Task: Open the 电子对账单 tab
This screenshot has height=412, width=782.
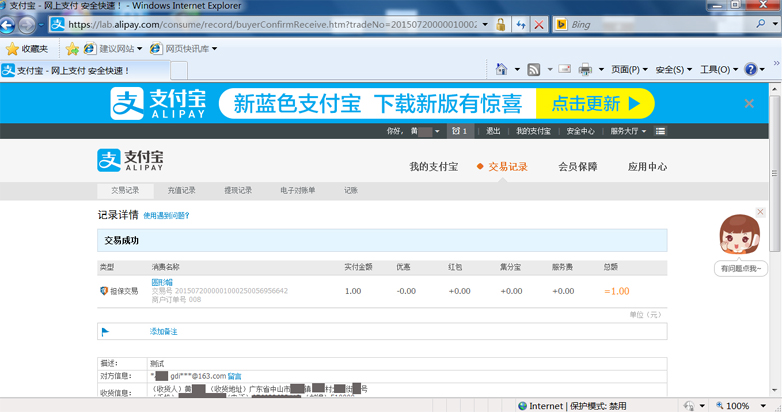Action: click(x=297, y=190)
